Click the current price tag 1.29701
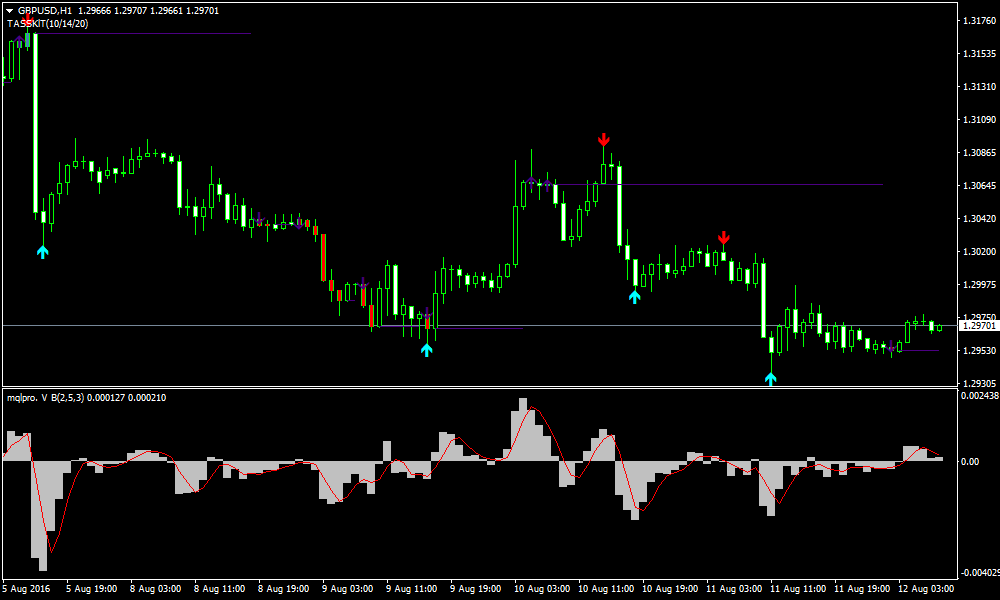Image resolution: width=1000 pixels, height=600 pixels. pos(978,326)
